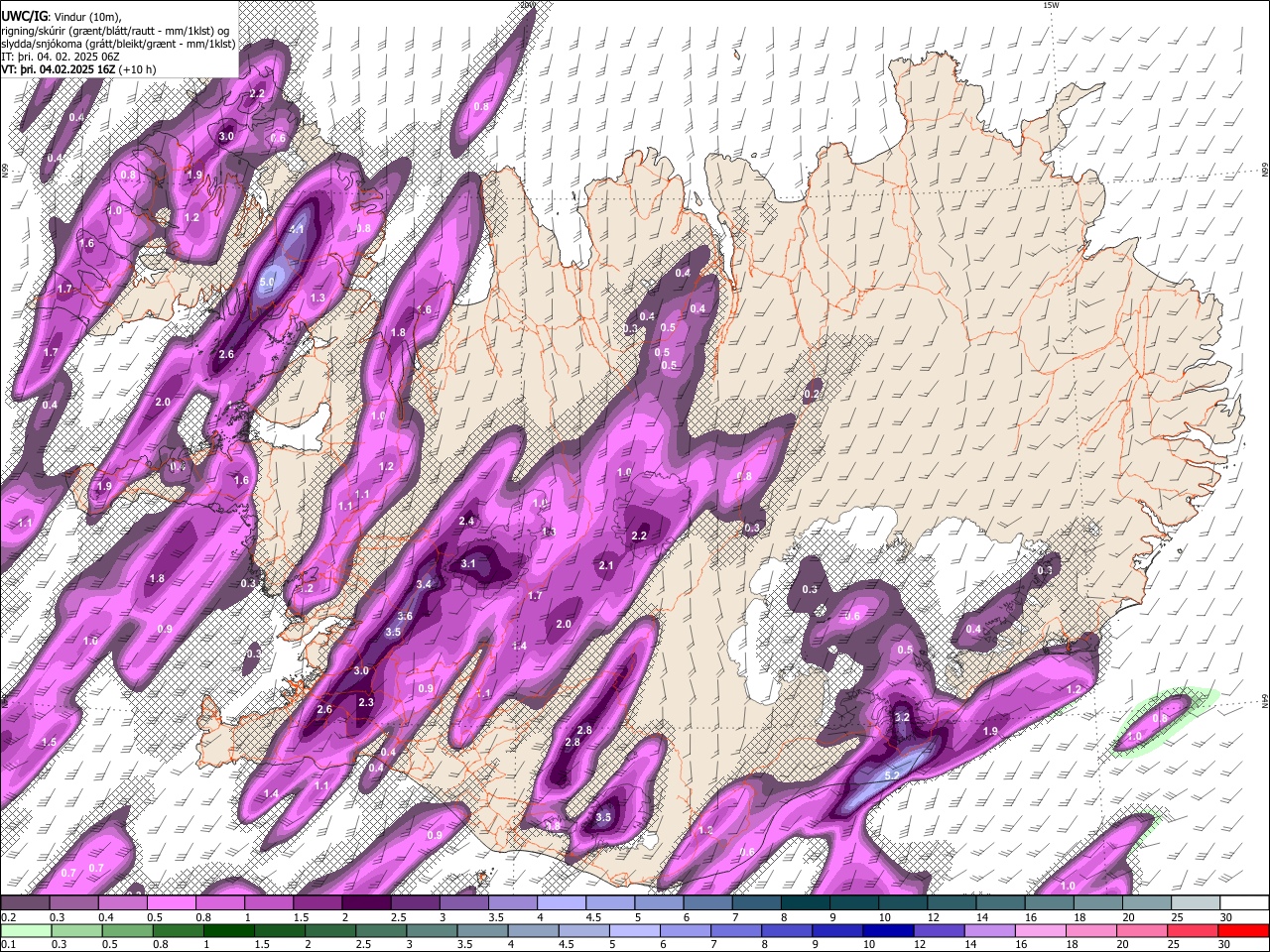Click the 2.3 precipitation value on the map
The width and height of the screenshot is (1270, 952).
click(365, 702)
